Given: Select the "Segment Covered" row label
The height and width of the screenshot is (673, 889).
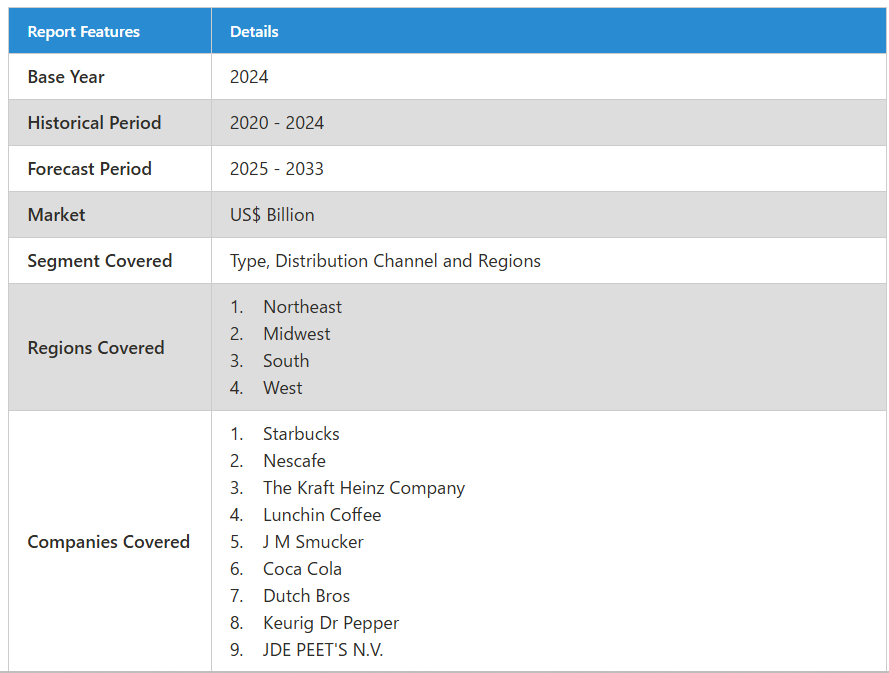Looking at the screenshot, I should click(x=100, y=261).
